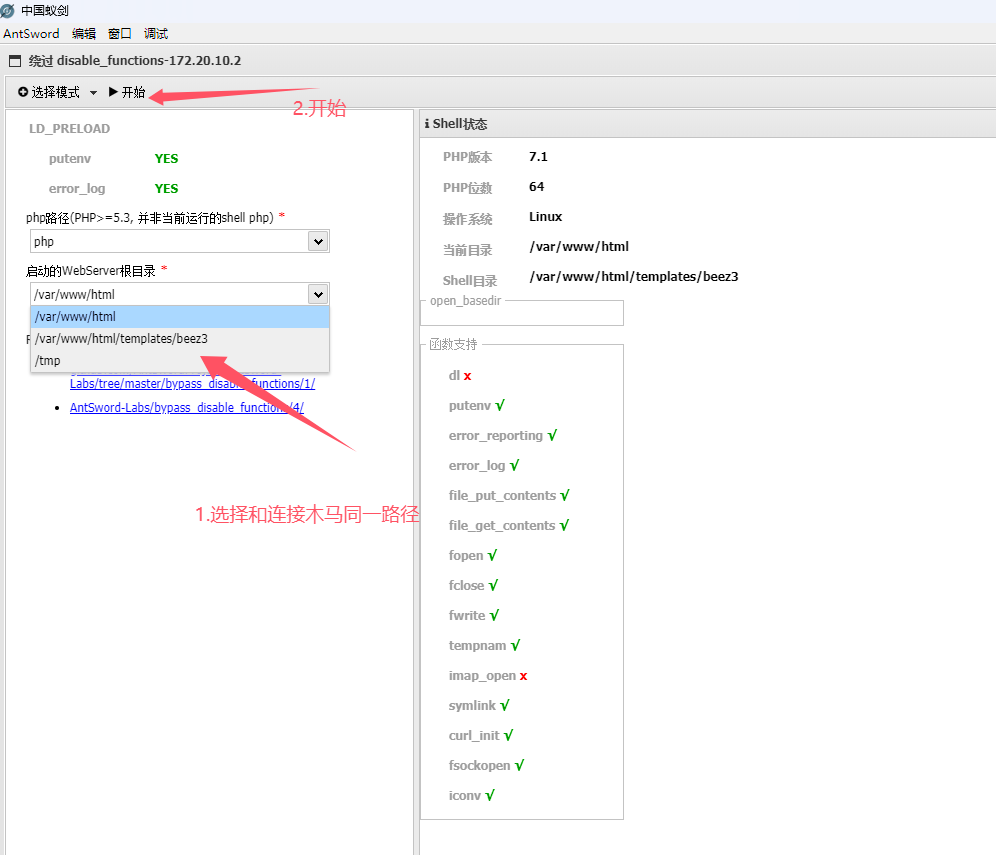Click the red x next to dl
996x855 pixels.
[x=467, y=376]
